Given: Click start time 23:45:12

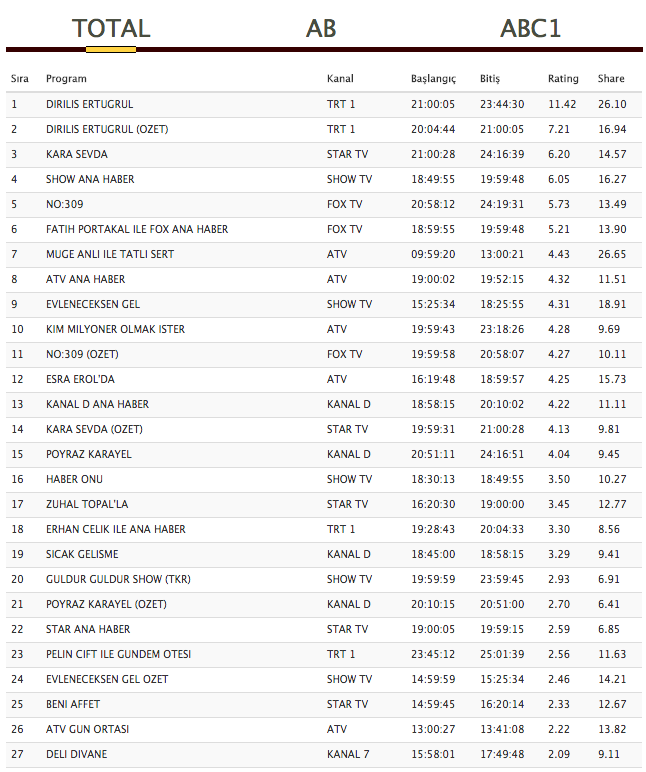Looking at the screenshot, I should (x=433, y=654).
